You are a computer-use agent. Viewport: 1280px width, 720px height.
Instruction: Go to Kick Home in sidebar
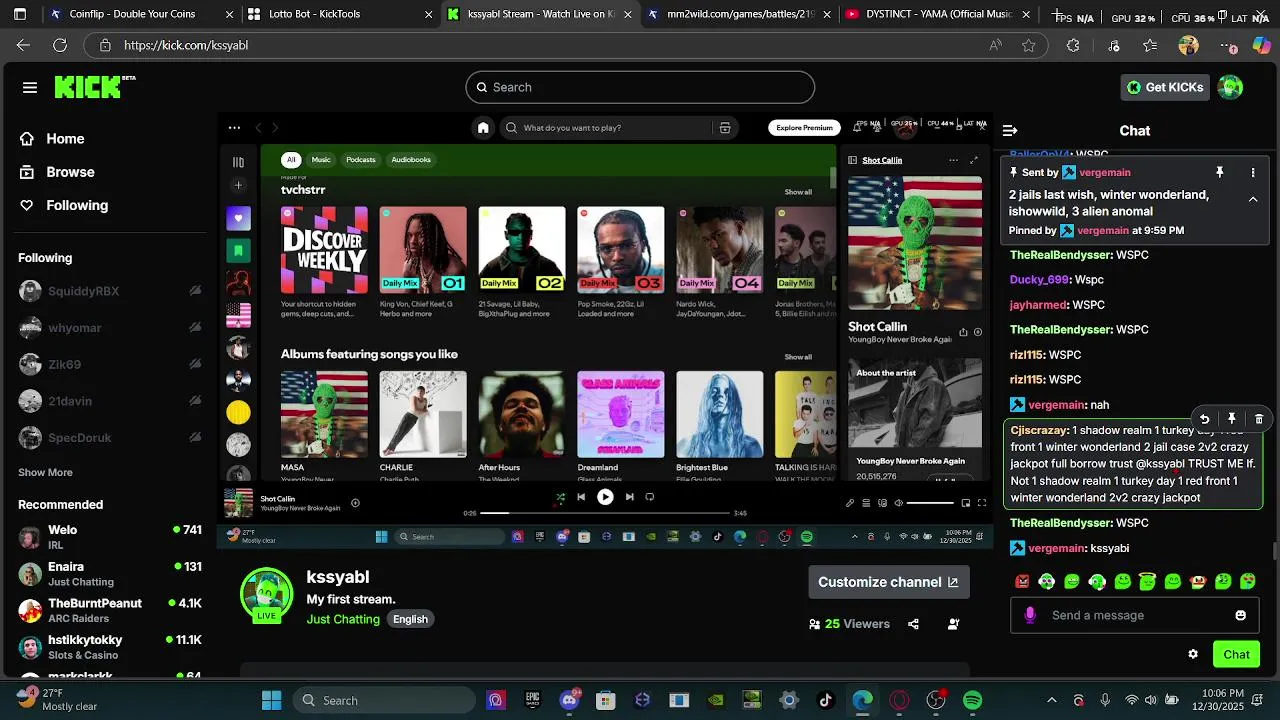(64, 139)
